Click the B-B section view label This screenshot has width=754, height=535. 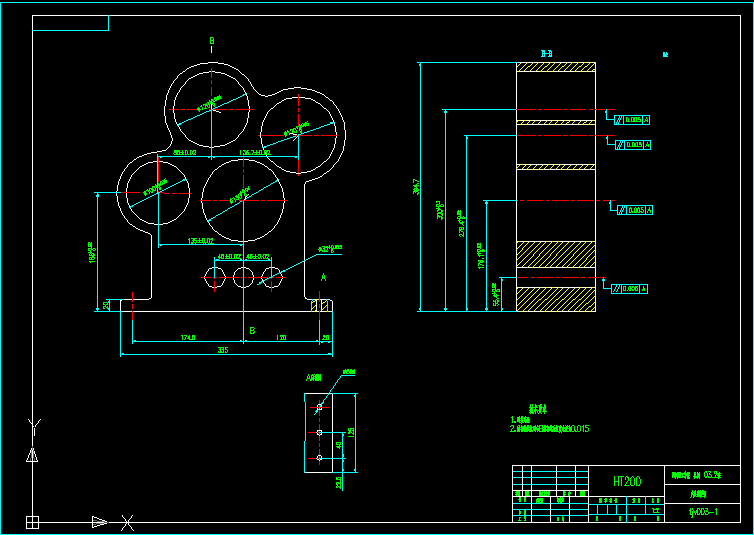[547, 53]
